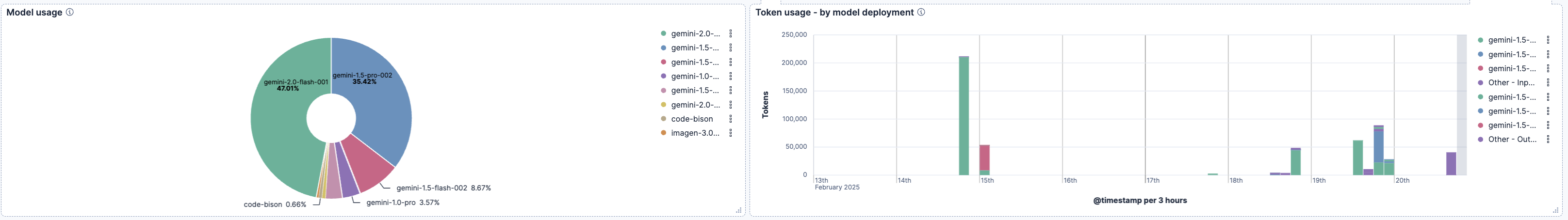This screenshot has height=220, width=1568.
Task: Open options for topmost Token usage legend entry
Action: 1548,40
